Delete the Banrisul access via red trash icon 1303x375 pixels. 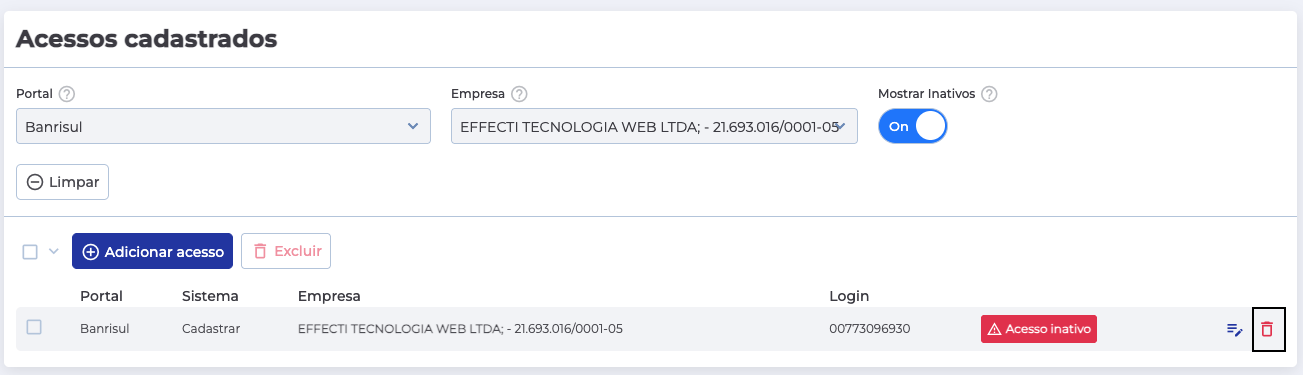click(1267, 329)
